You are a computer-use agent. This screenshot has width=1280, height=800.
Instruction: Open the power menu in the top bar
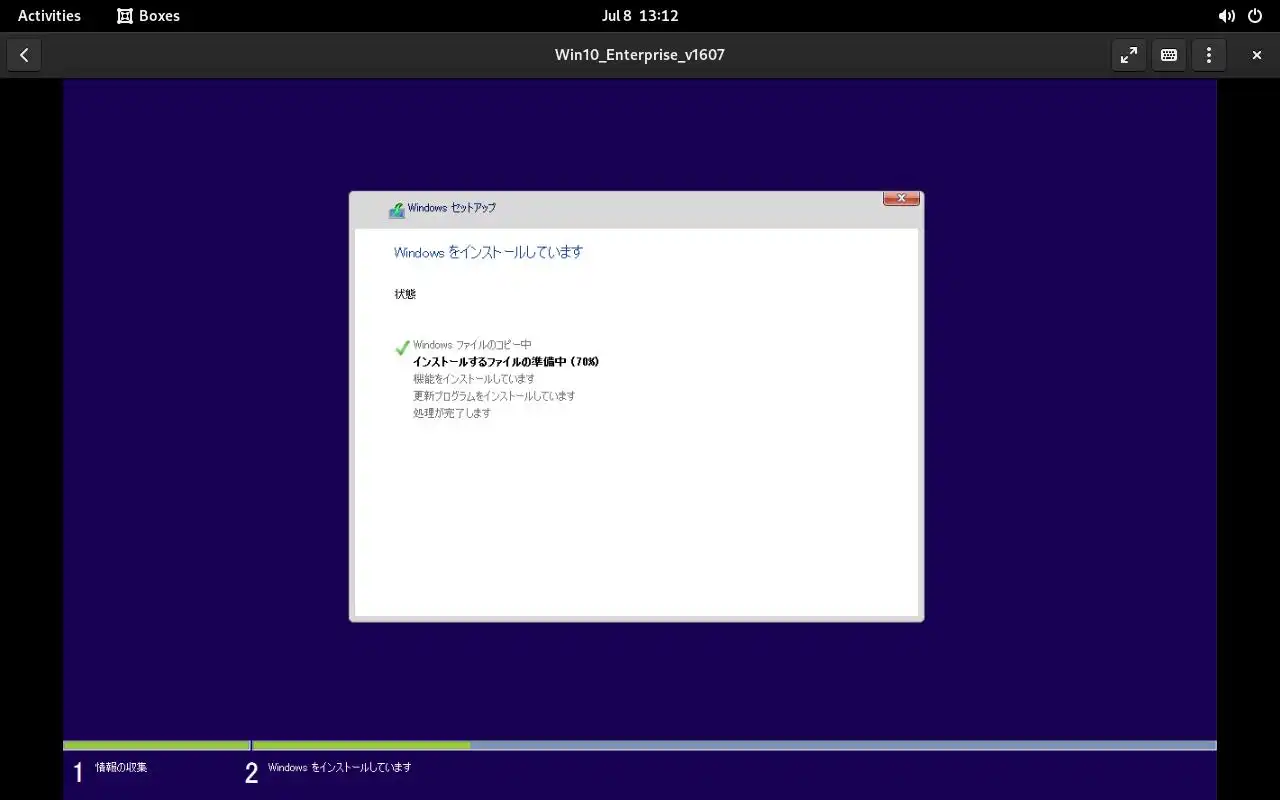(1255, 16)
